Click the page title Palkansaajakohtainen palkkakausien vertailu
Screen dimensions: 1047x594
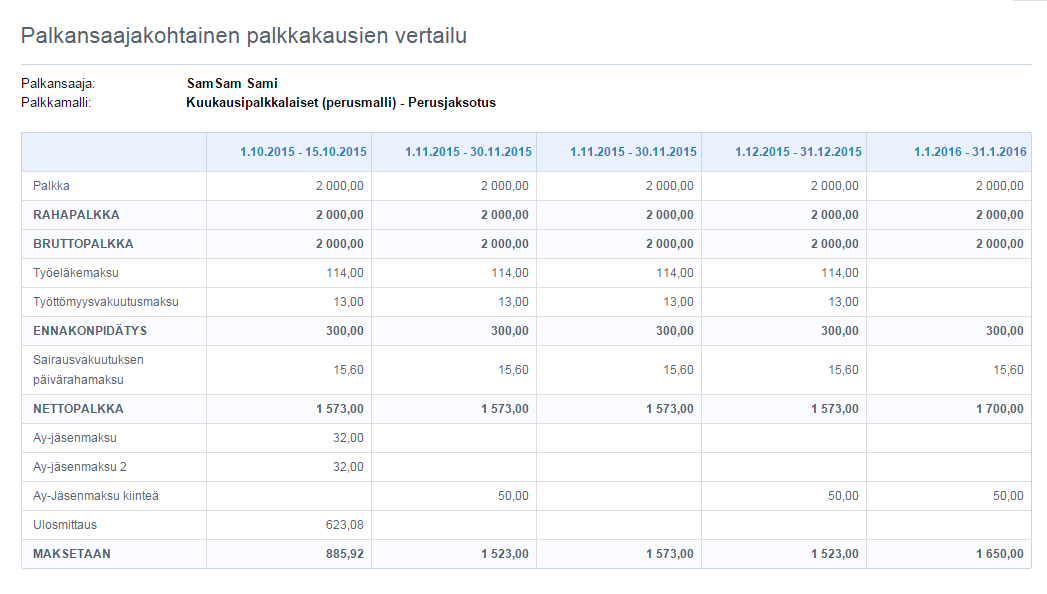tap(244, 36)
